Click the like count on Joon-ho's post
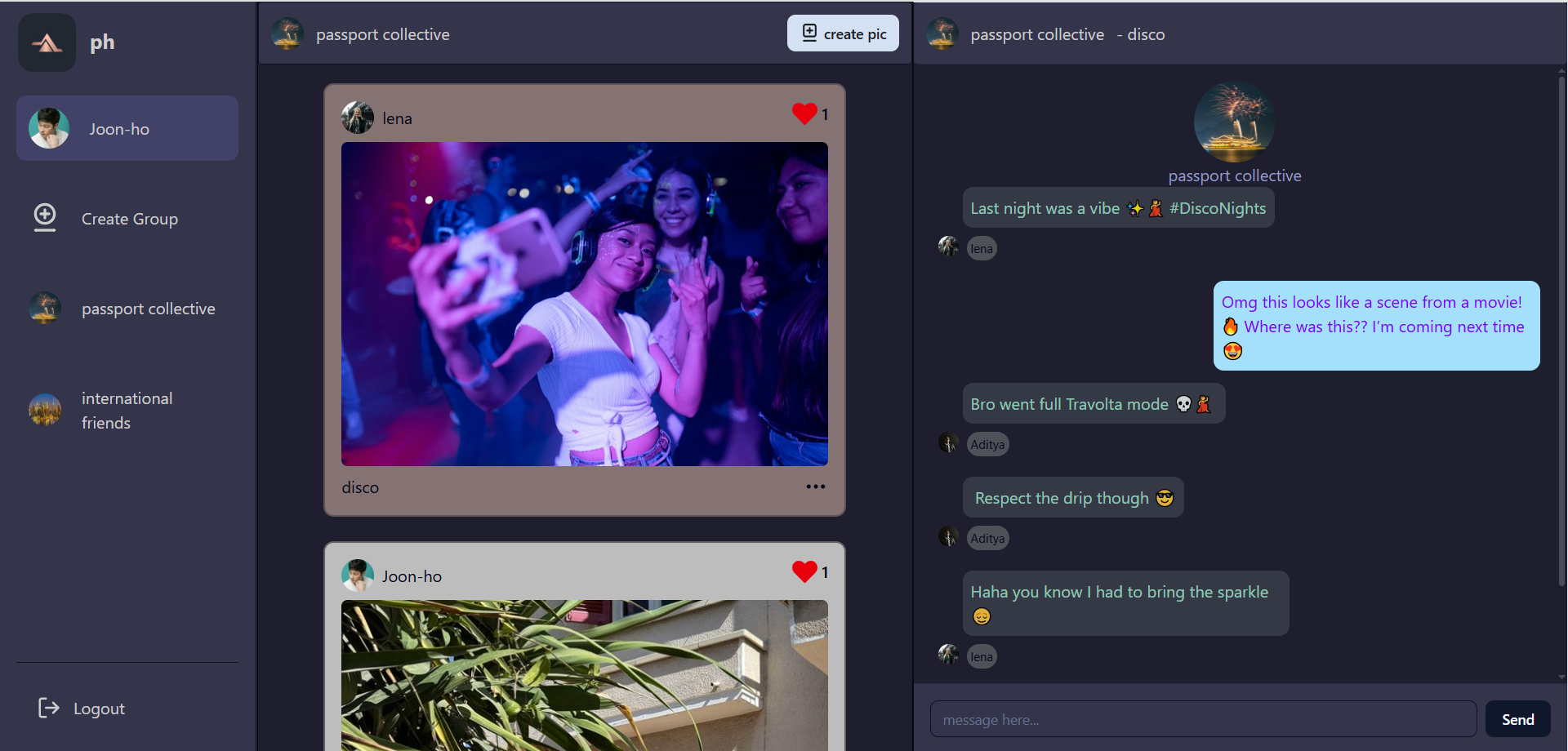The width and height of the screenshot is (1568, 751). (825, 572)
